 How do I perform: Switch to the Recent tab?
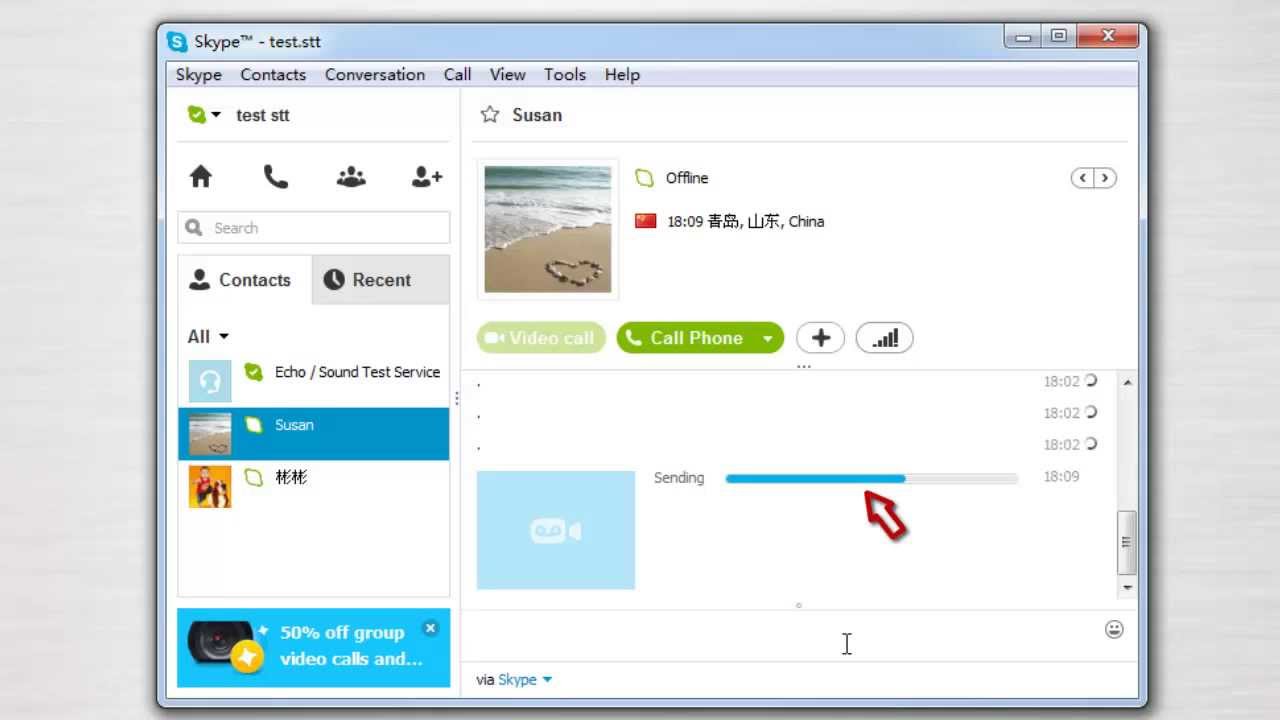(381, 280)
